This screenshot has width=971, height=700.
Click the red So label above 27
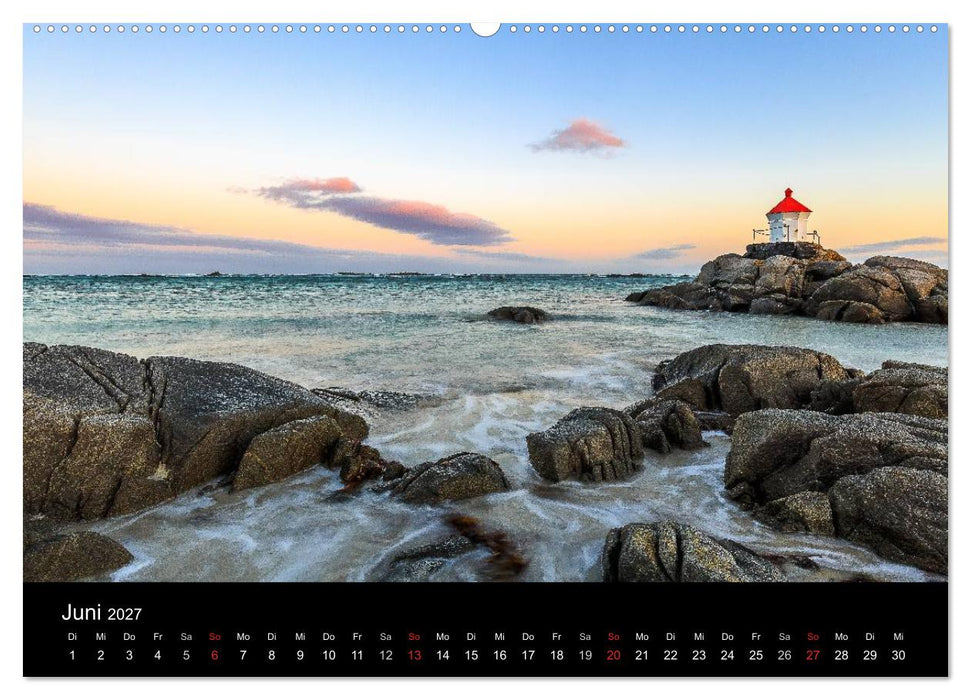[813, 637]
